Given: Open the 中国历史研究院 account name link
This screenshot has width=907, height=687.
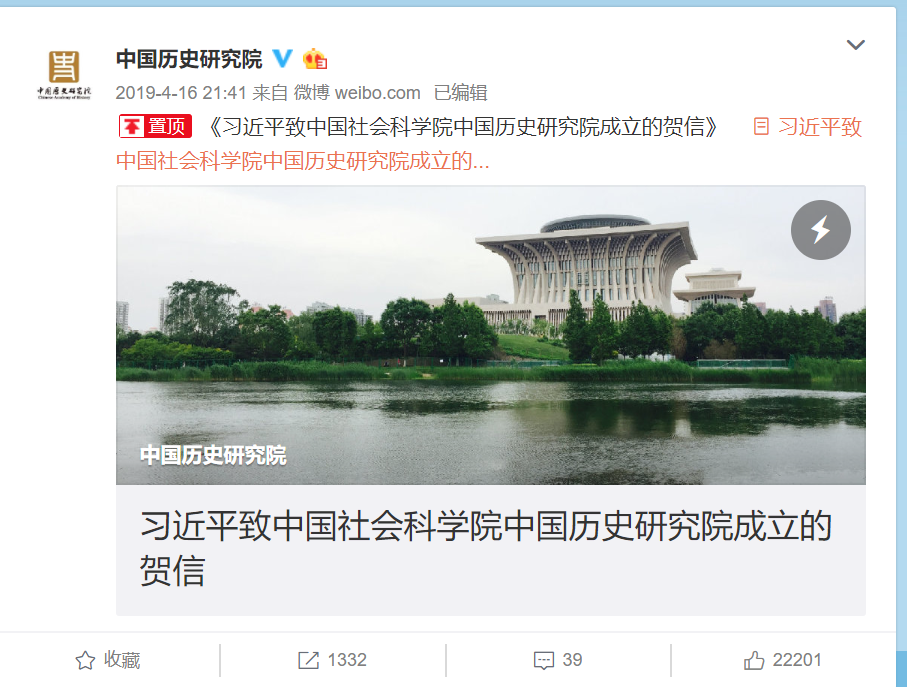Looking at the screenshot, I should tap(189, 59).
